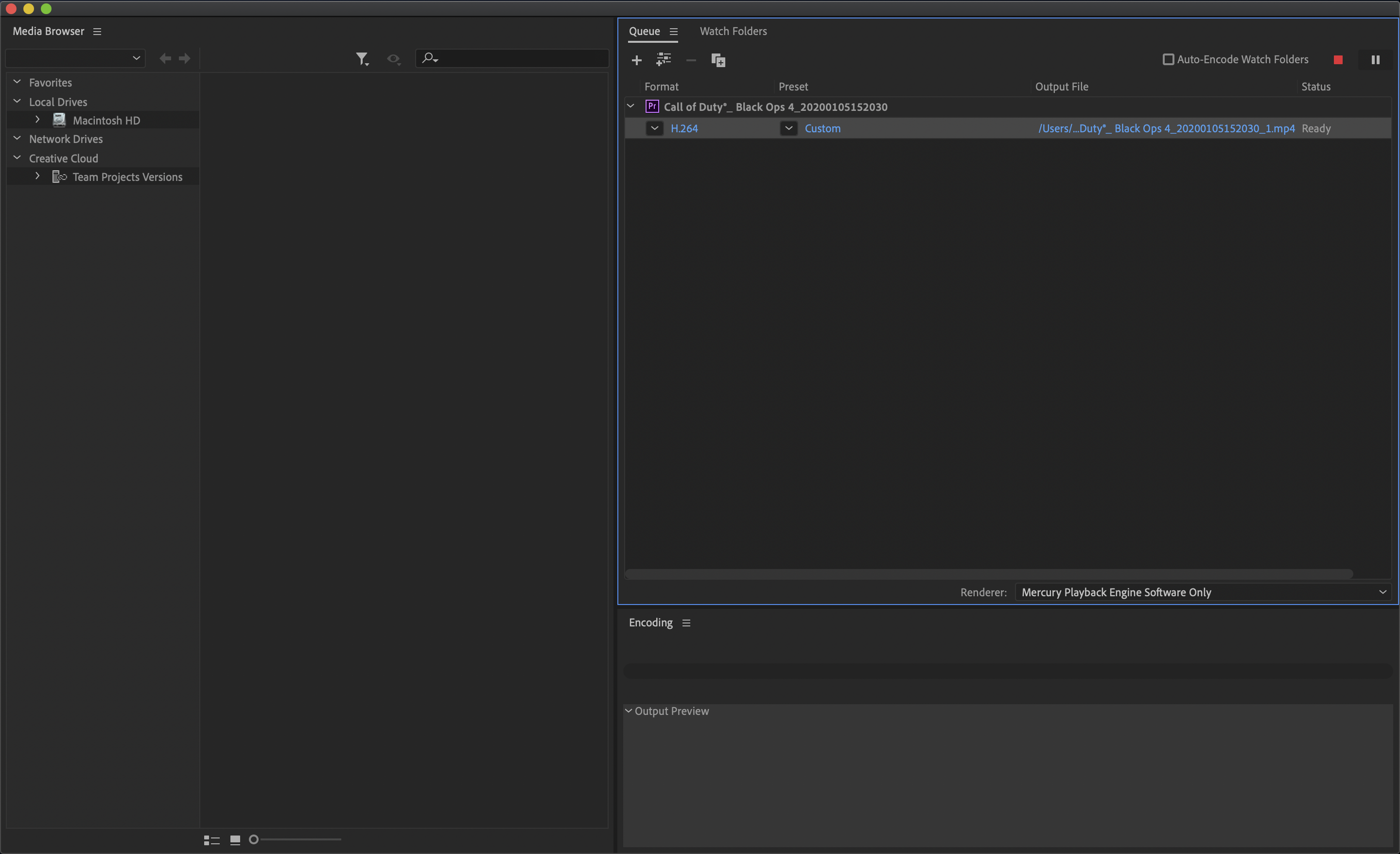Collapse the Call of Duty source entry
This screenshot has width=1400, height=854.
pyautogui.click(x=630, y=106)
